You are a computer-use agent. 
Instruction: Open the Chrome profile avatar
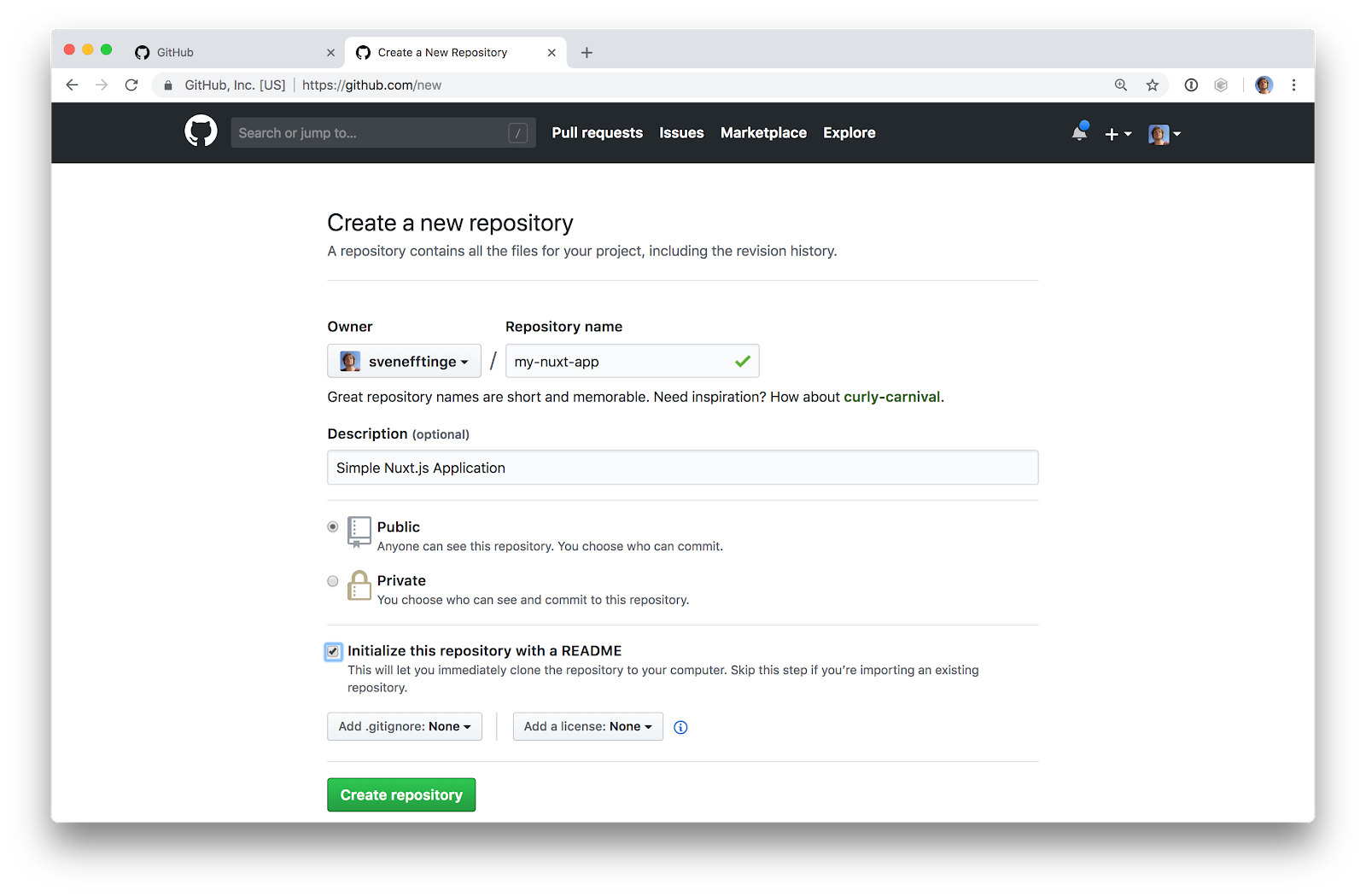pos(1264,85)
